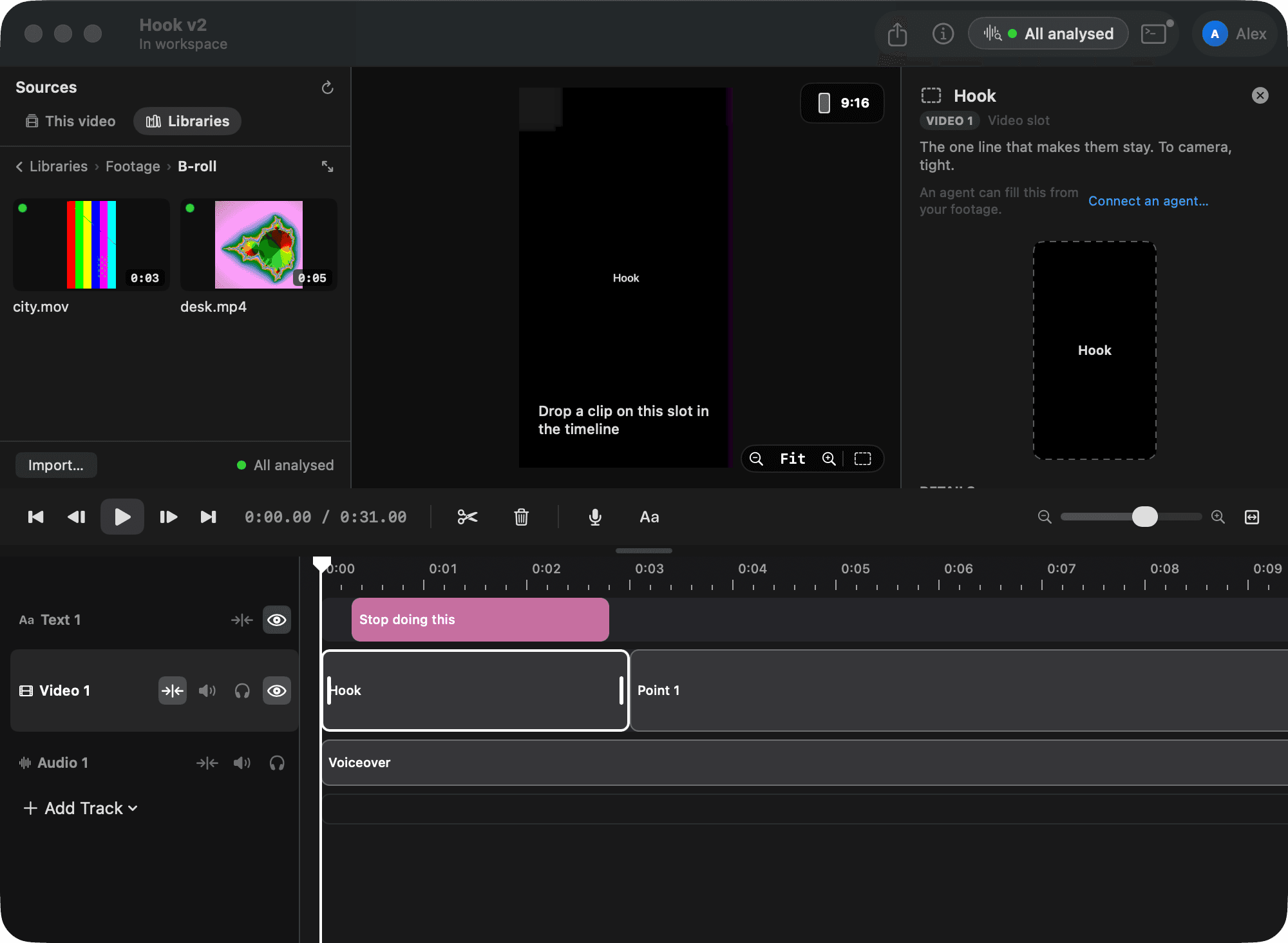
Task: Select the Hook slot on Video 1
Action: click(x=475, y=691)
